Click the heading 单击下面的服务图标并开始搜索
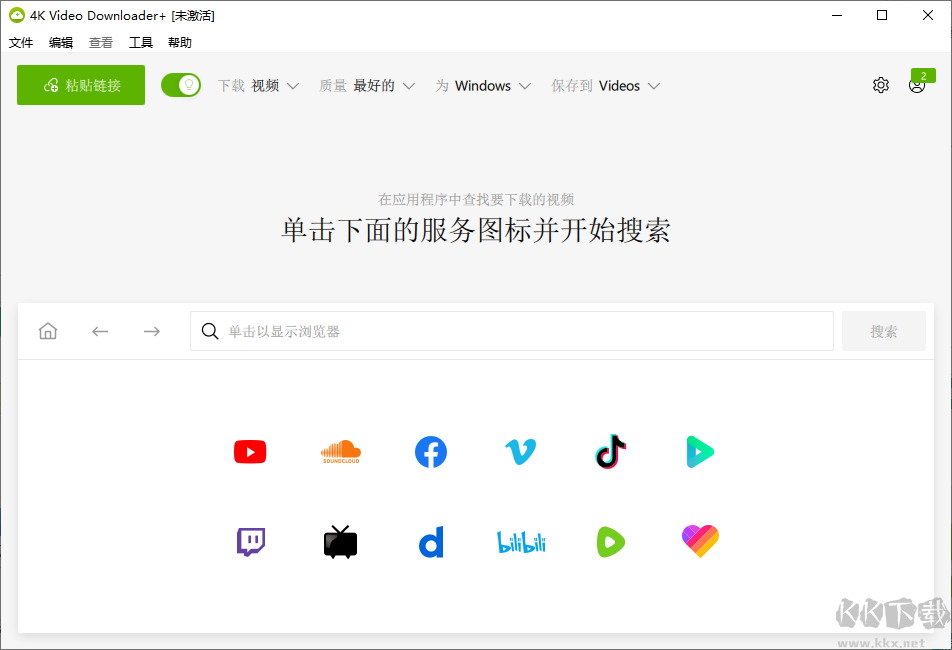 (x=476, y=231)
